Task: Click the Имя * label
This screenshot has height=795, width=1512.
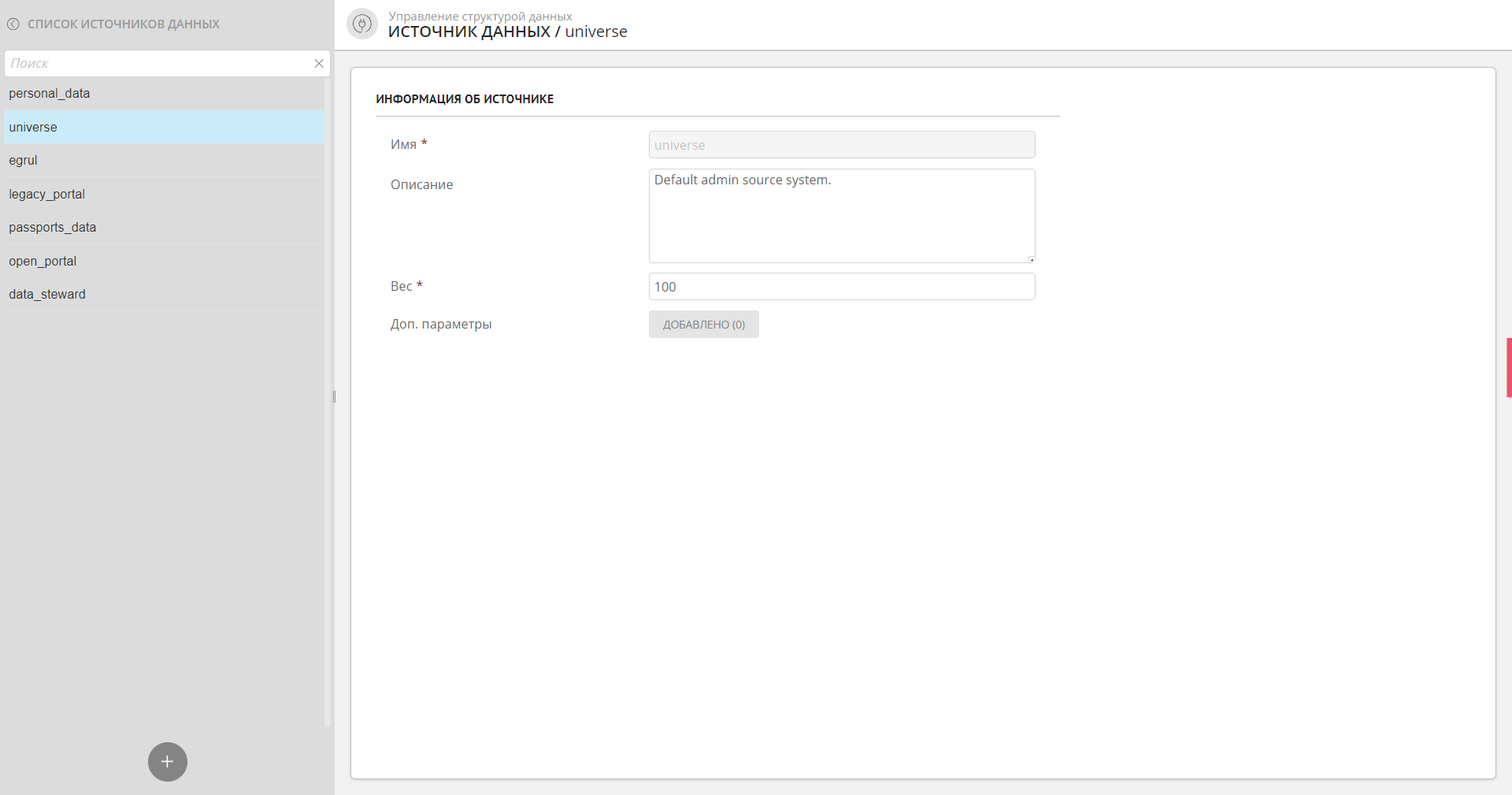Action: click(x=409, y=145)
